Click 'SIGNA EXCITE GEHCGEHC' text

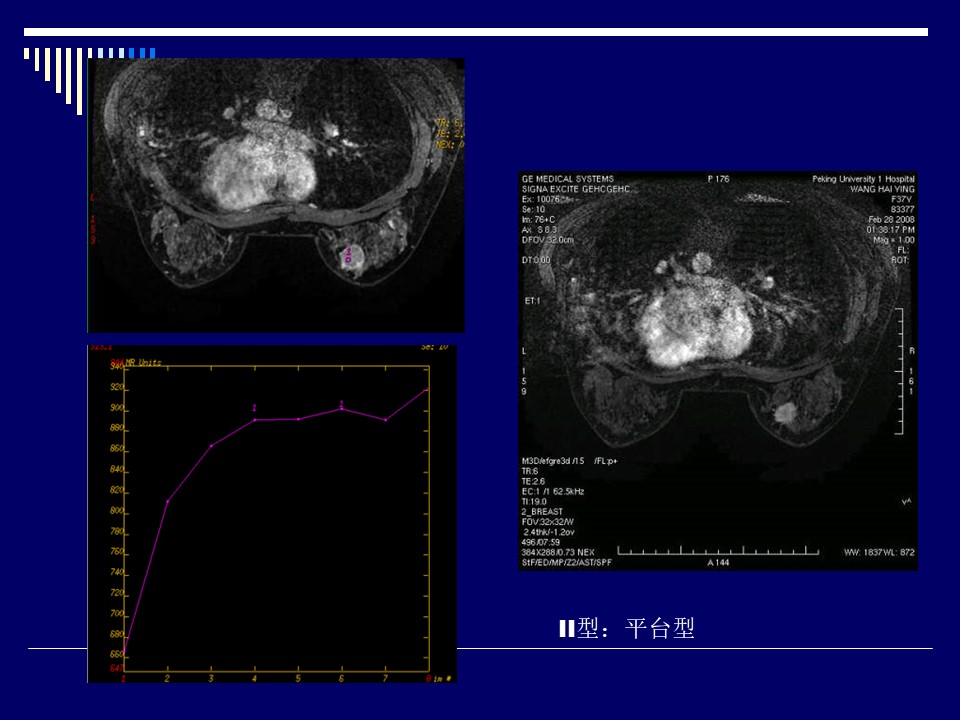coord(576,189)
